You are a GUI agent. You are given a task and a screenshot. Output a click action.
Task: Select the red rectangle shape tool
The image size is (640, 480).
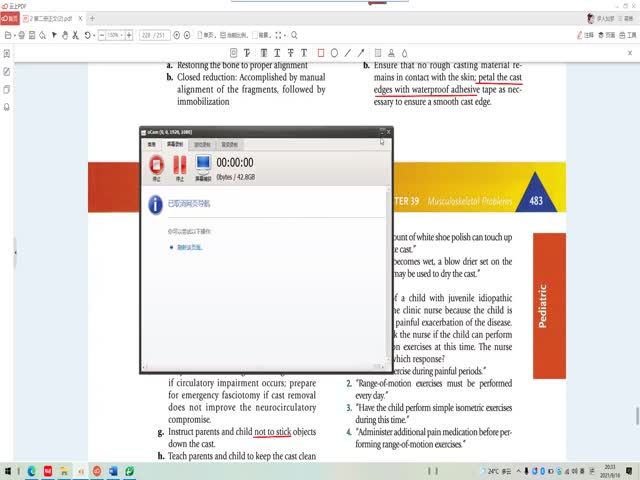point(321,53)
